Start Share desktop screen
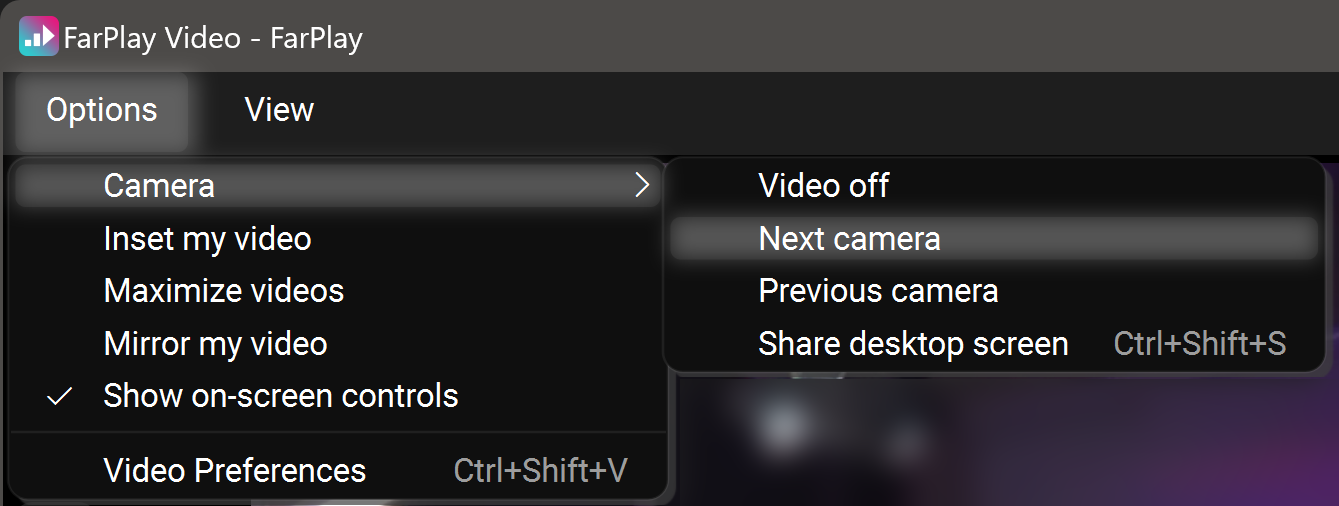The height and width of the screenshot is (506, 1339). [x=912, y=344]
